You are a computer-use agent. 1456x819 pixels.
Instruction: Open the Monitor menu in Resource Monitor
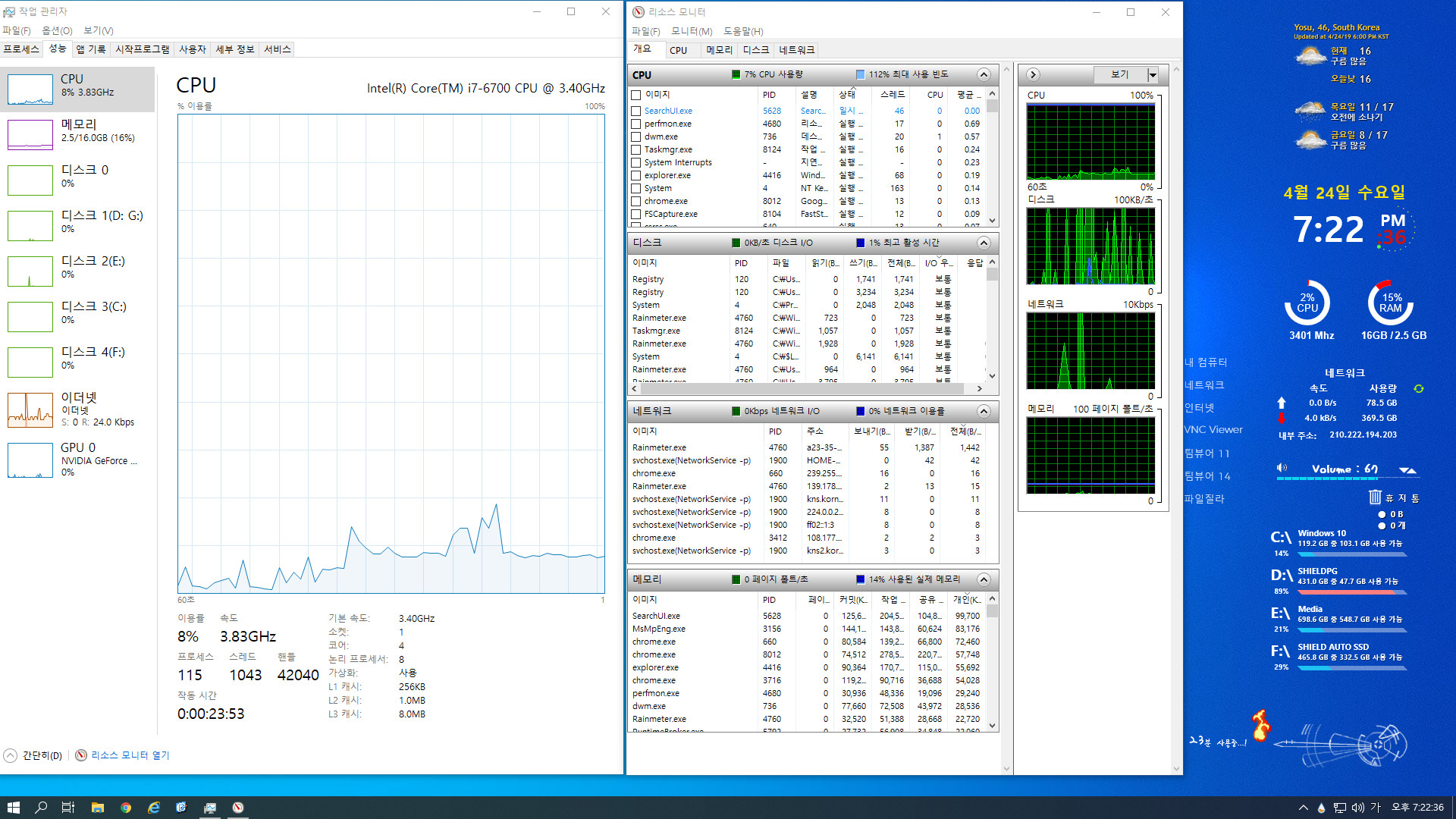pos(692,31)
